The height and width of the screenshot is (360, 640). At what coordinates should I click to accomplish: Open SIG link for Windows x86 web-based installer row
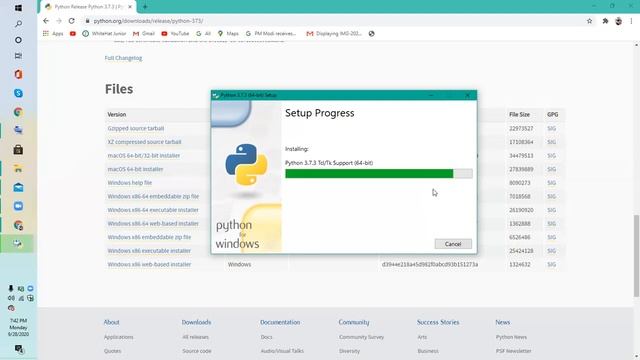point(551,264)
